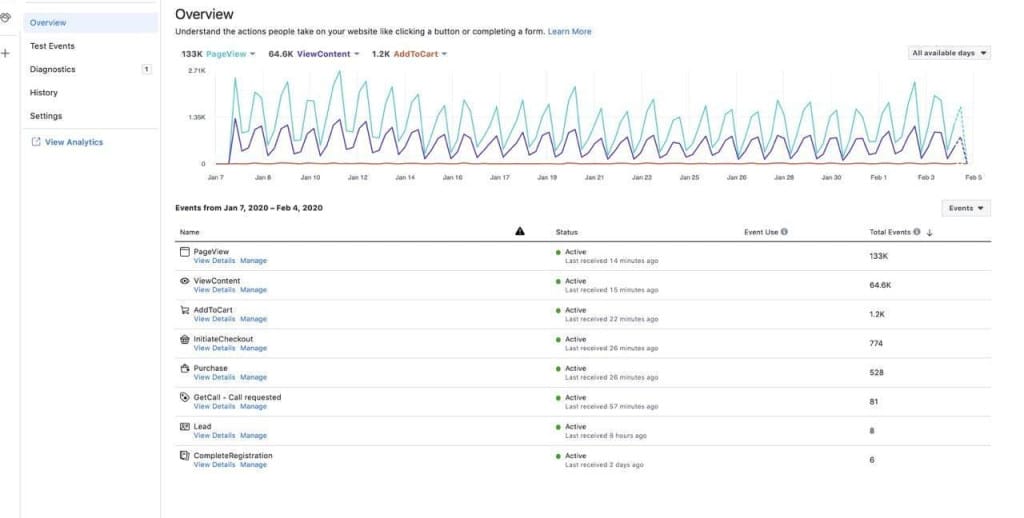This screenshot has height=518, width=1024.
Task: Open the View Analytics link
Action: tap(73, 142)
